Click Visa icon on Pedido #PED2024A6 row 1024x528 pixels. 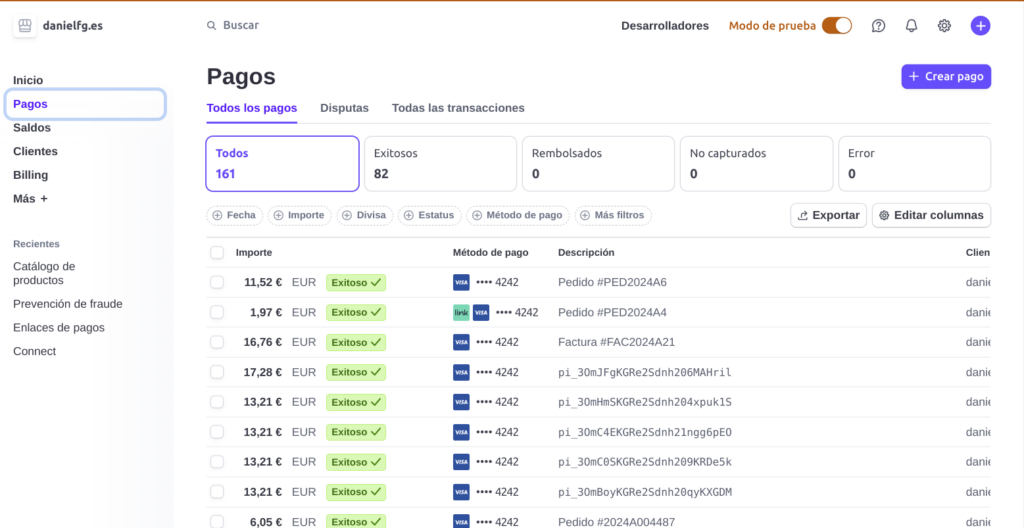pos(461,282)
